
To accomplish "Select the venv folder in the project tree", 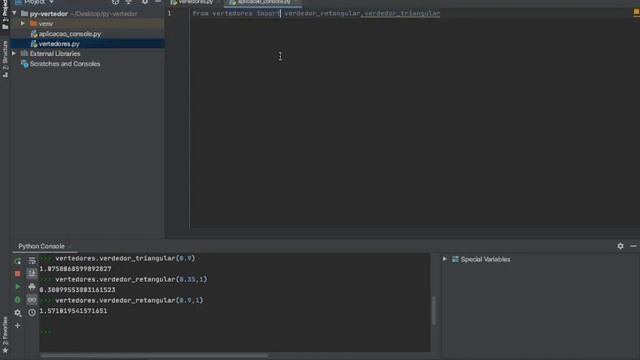I will click(46, 24).
